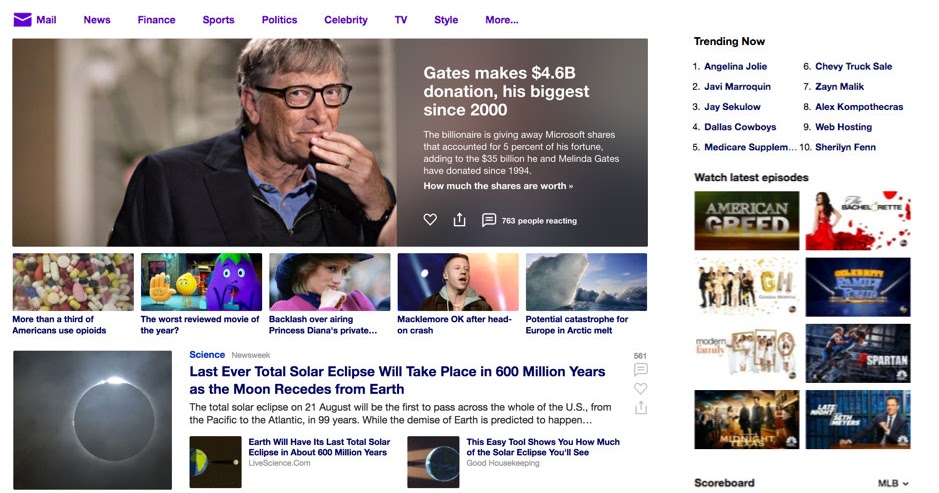Open trending topic Alex Kompothecras
The width and height of the screenshot is (939, 493).
pyautogui.click(x=859, y=107)
